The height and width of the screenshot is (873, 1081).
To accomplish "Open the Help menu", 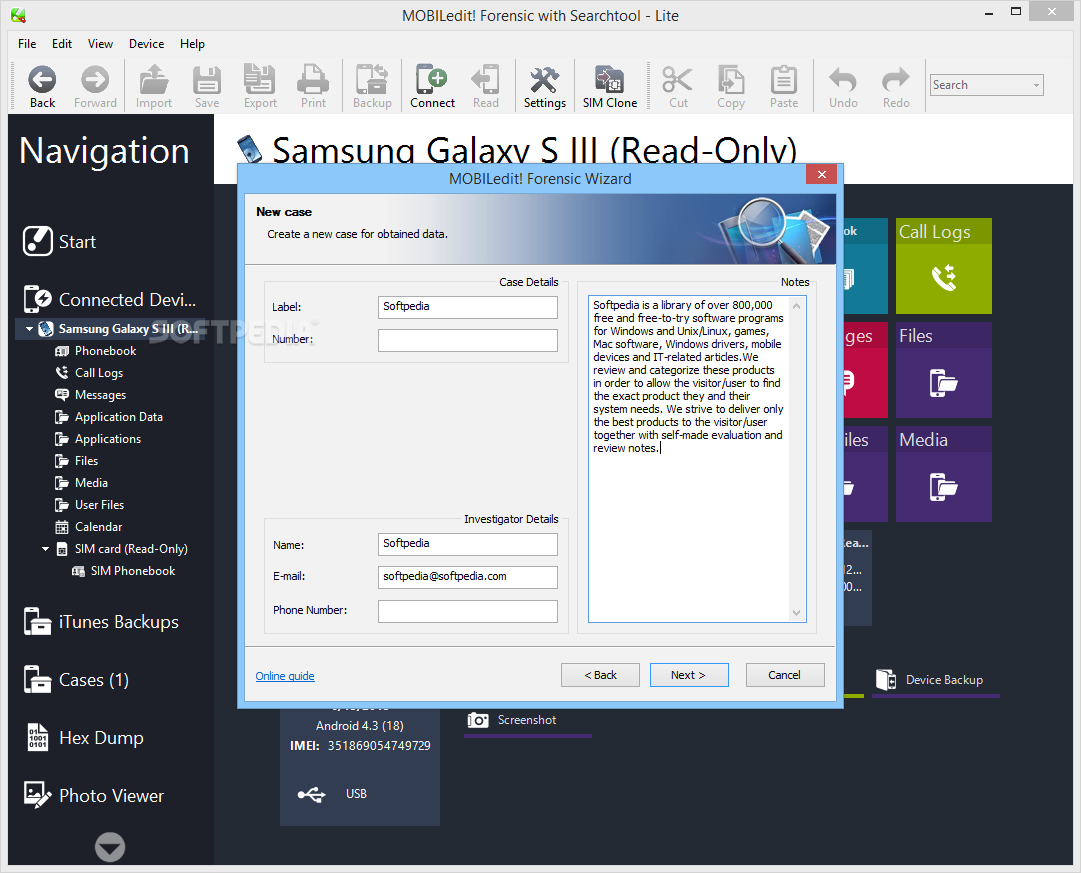I will (192, 43).
